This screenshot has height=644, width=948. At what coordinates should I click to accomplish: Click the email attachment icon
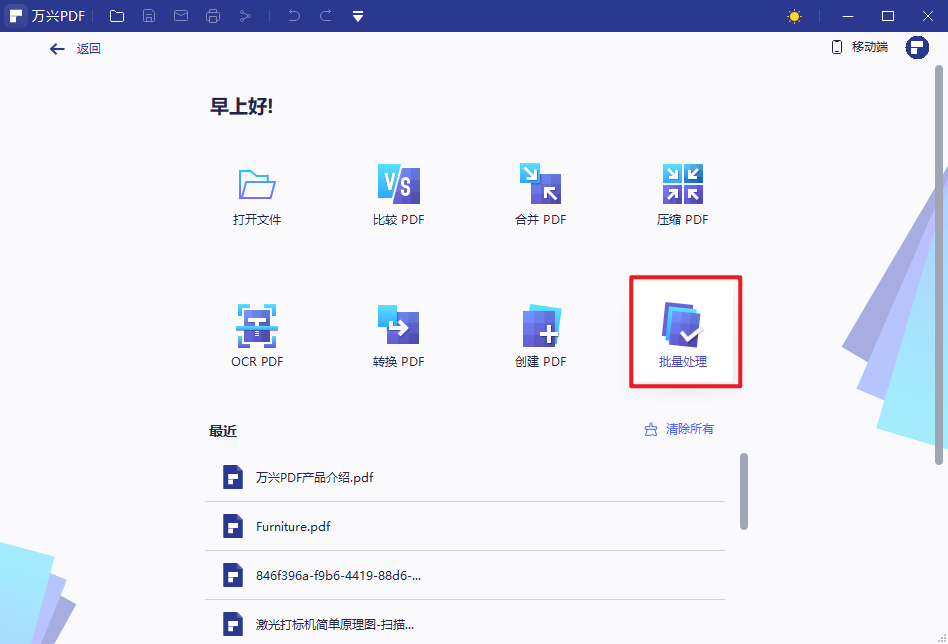(x=181, y=15)
